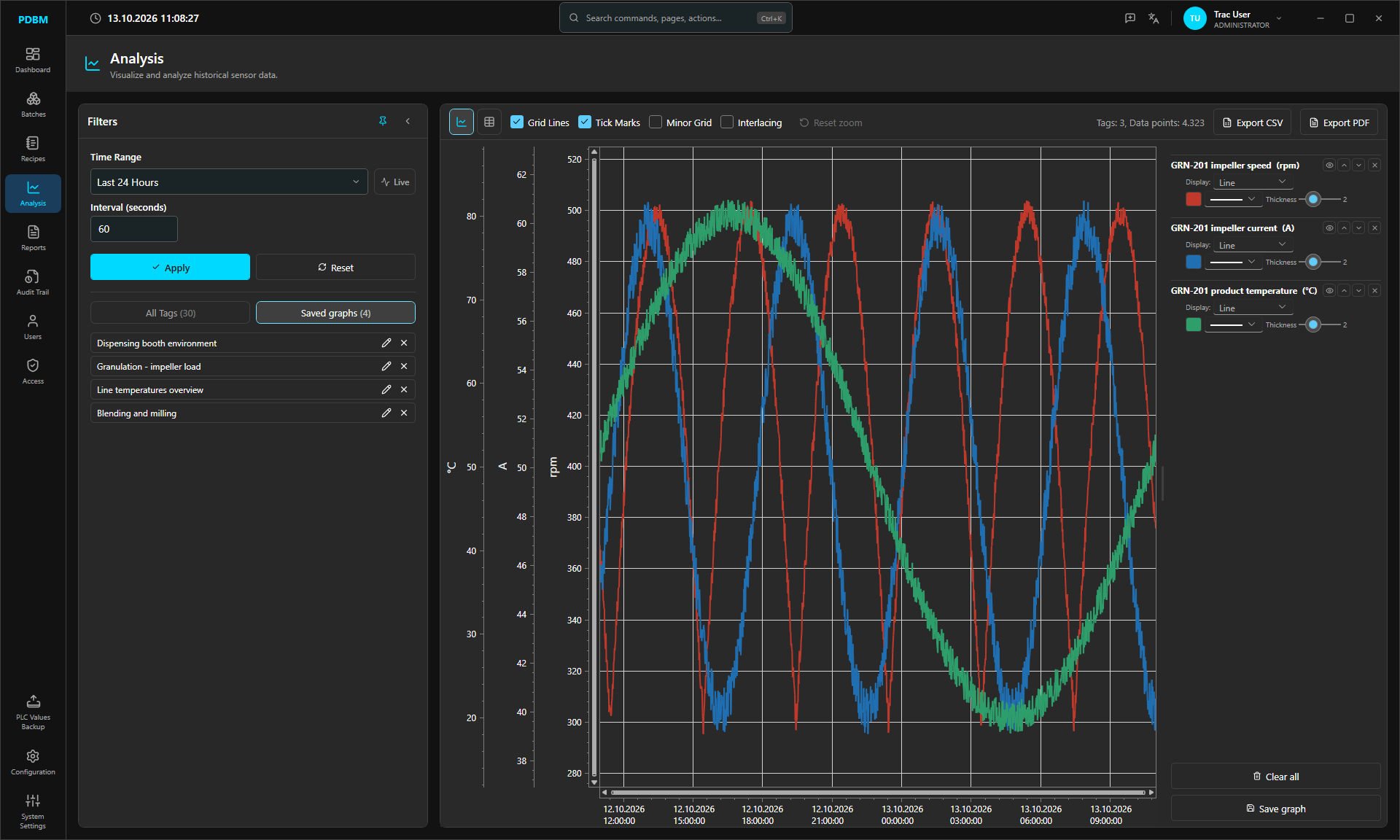Open the red color swatch for impeller speed
1400x840 pixels.
coord(1194,199)
